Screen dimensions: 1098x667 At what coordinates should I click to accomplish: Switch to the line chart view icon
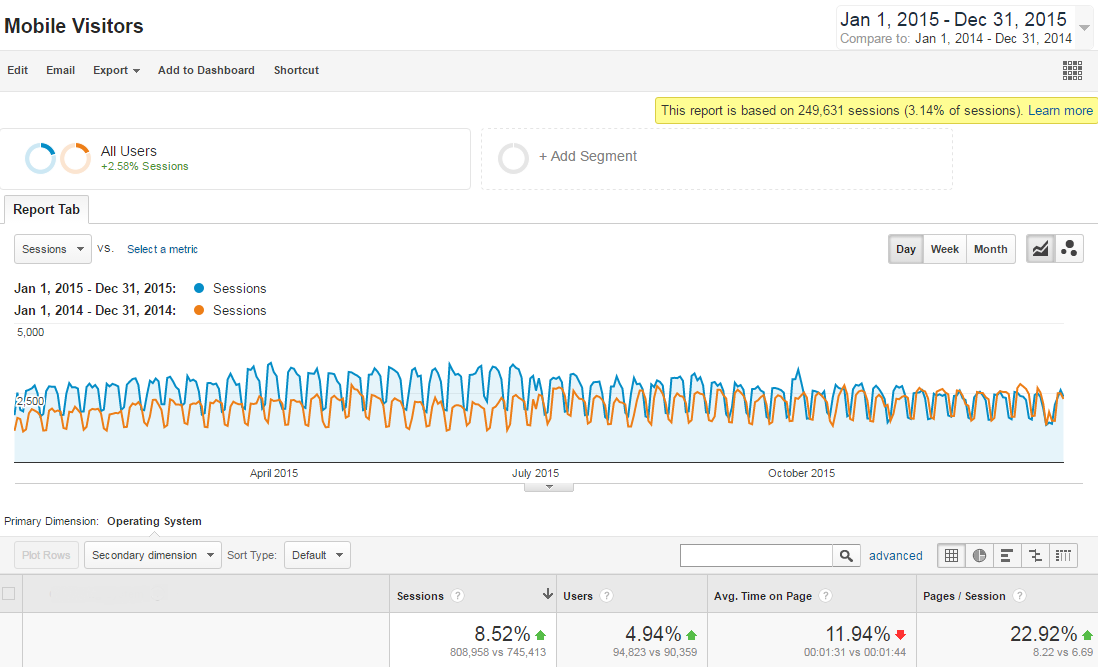(x=1041, y=249)
